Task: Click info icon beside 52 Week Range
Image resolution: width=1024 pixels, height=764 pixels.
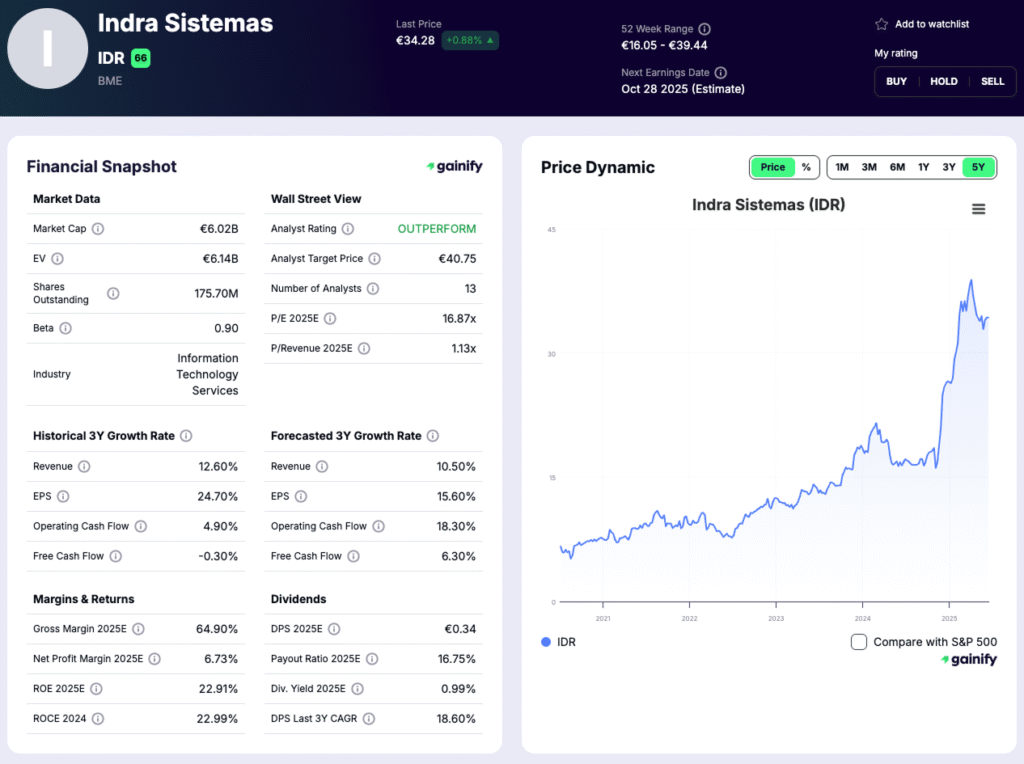Action: (704, 29)
